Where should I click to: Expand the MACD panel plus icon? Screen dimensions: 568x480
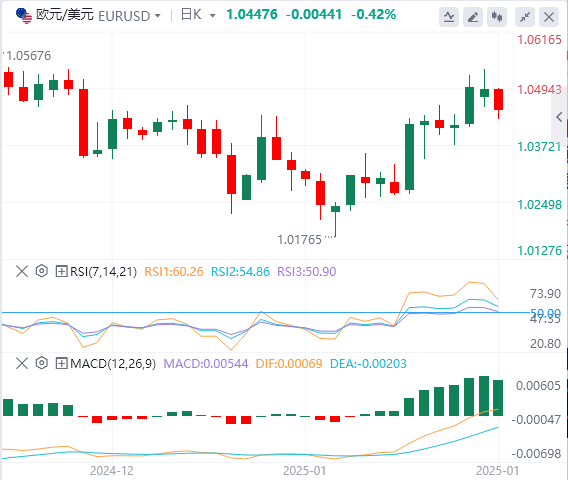click(x=62, y=363)
